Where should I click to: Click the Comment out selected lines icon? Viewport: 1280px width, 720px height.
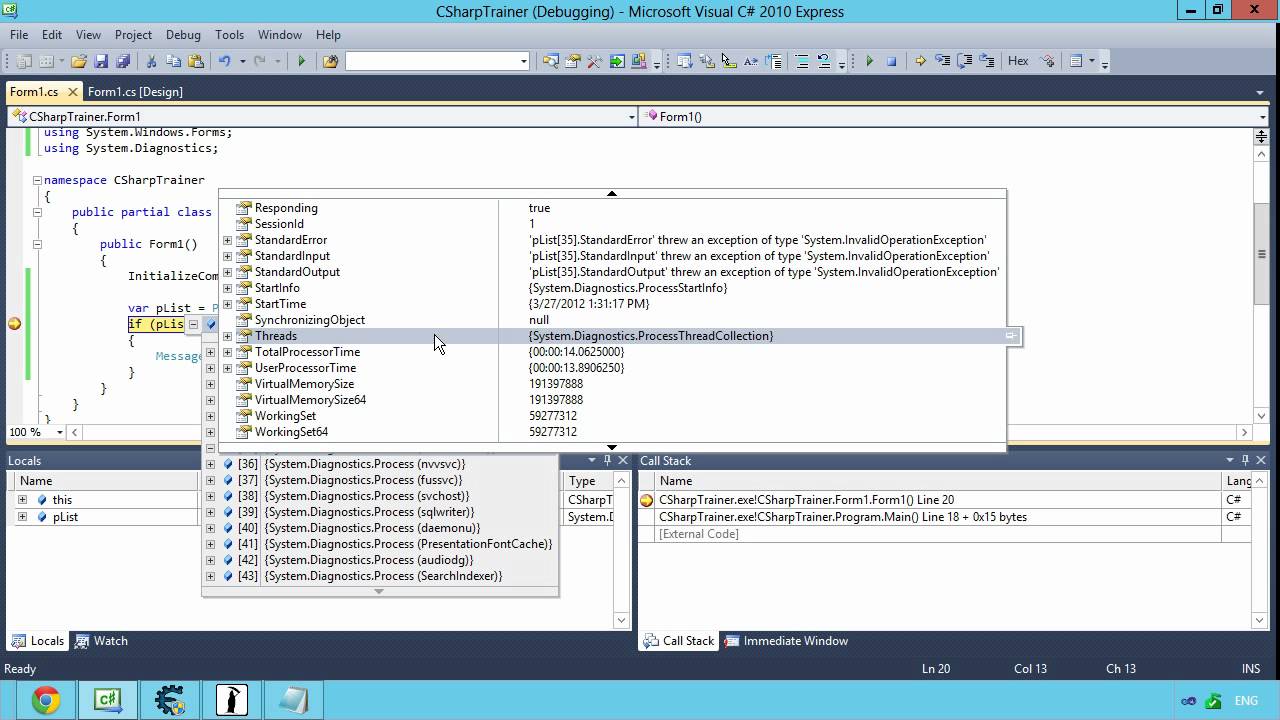[x=802, y=61]
